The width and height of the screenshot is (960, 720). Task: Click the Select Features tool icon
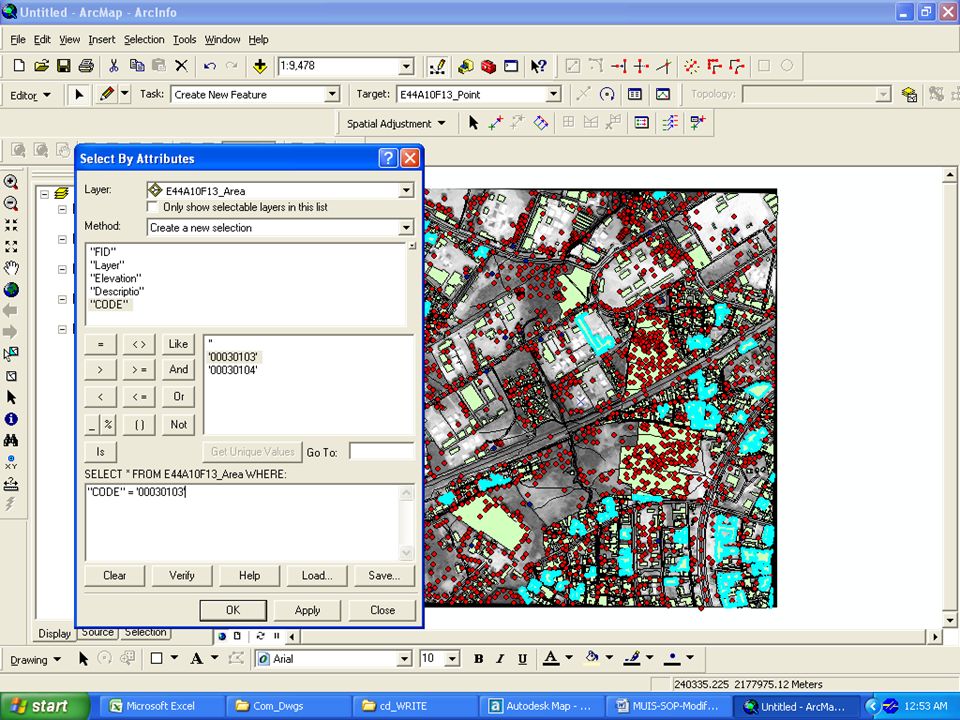11,354
